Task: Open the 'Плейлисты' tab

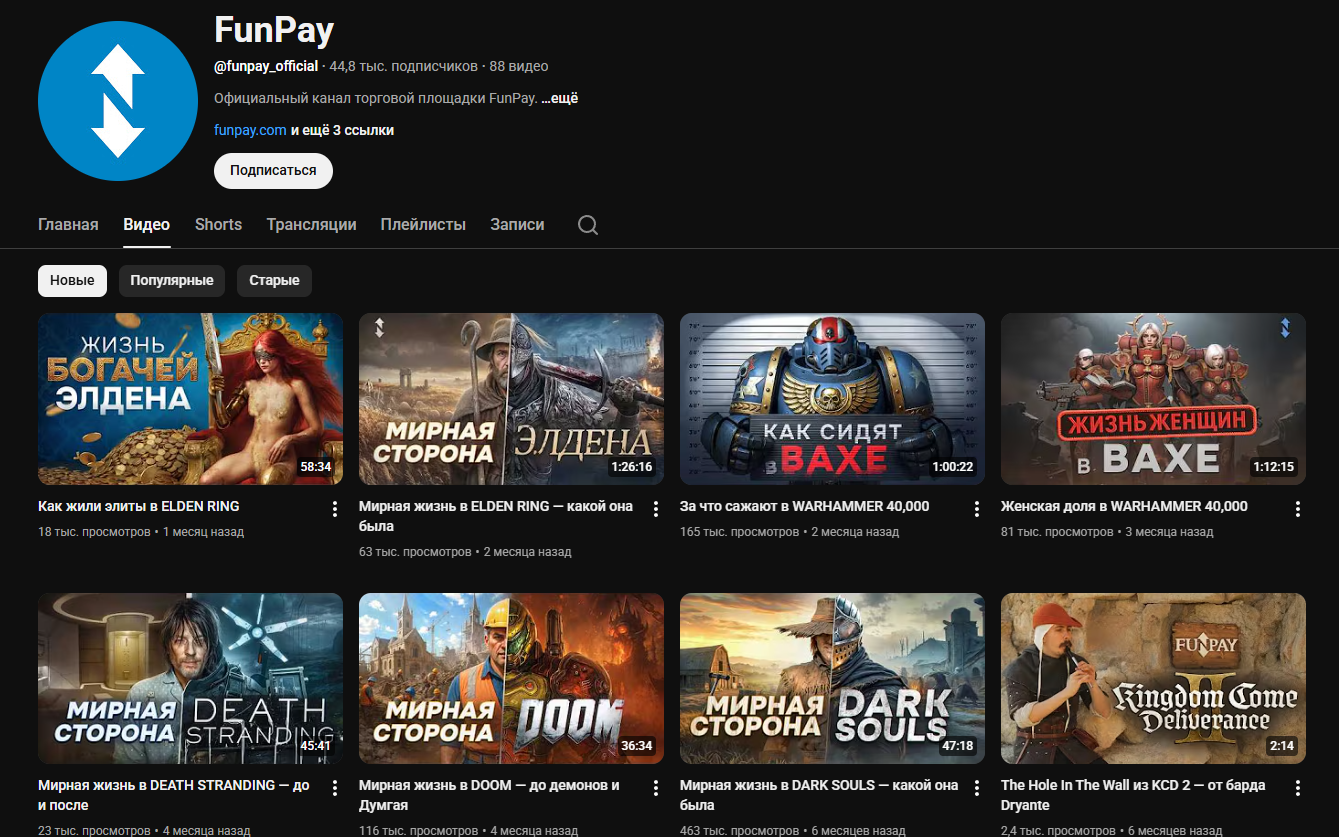Action: pyautogui.click(x=423, y=225)
